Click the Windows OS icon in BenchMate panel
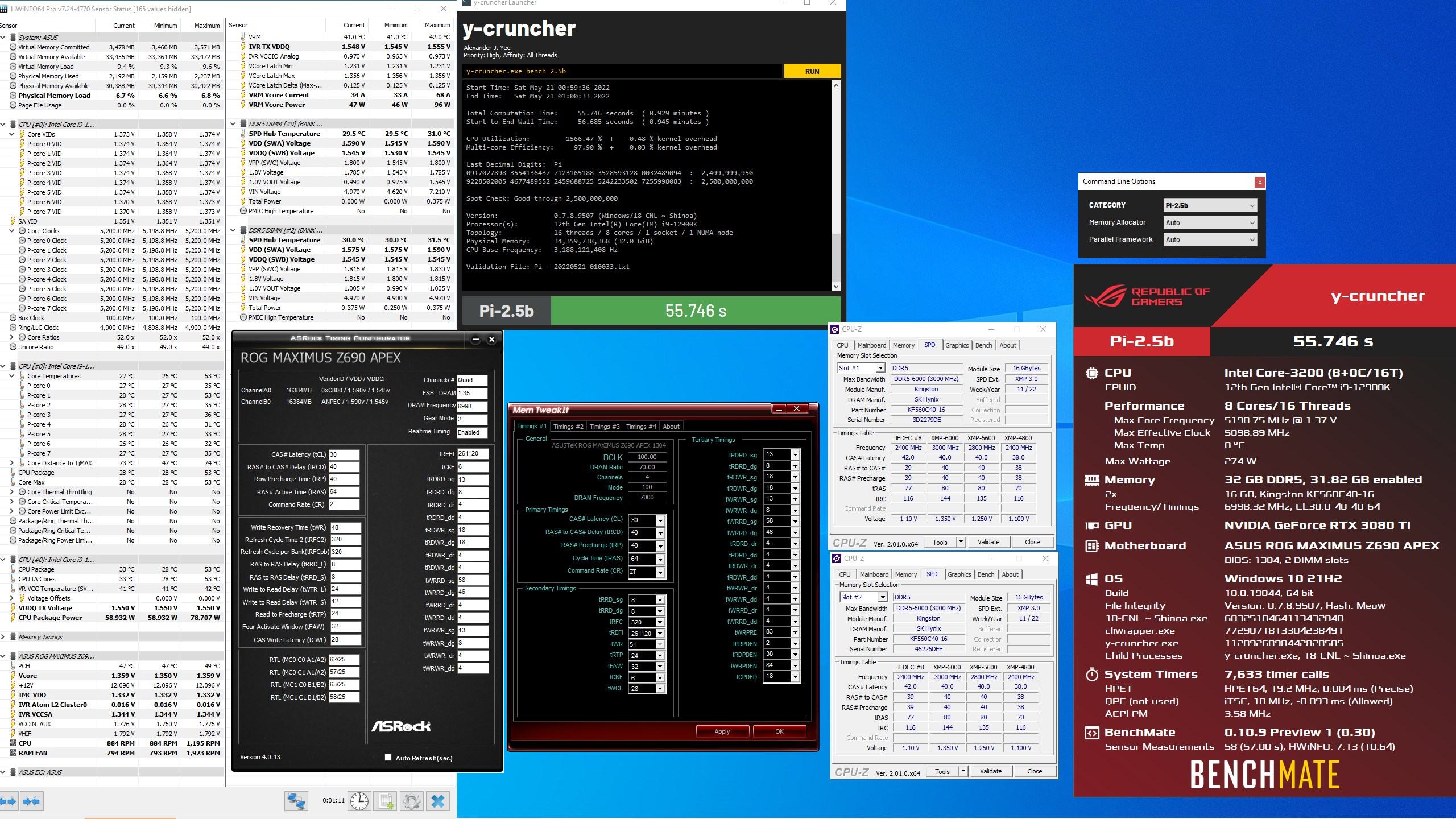1456x819 pixels. point(1091,579)
